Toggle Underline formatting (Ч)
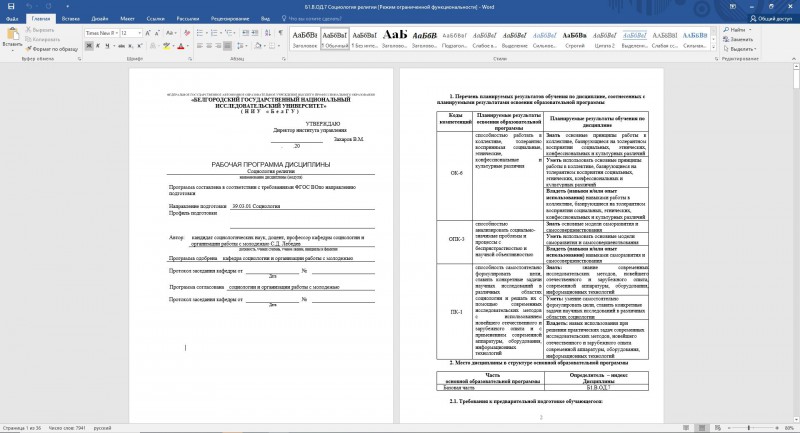This screenshot has height=433, width=800. click(107, 46)
